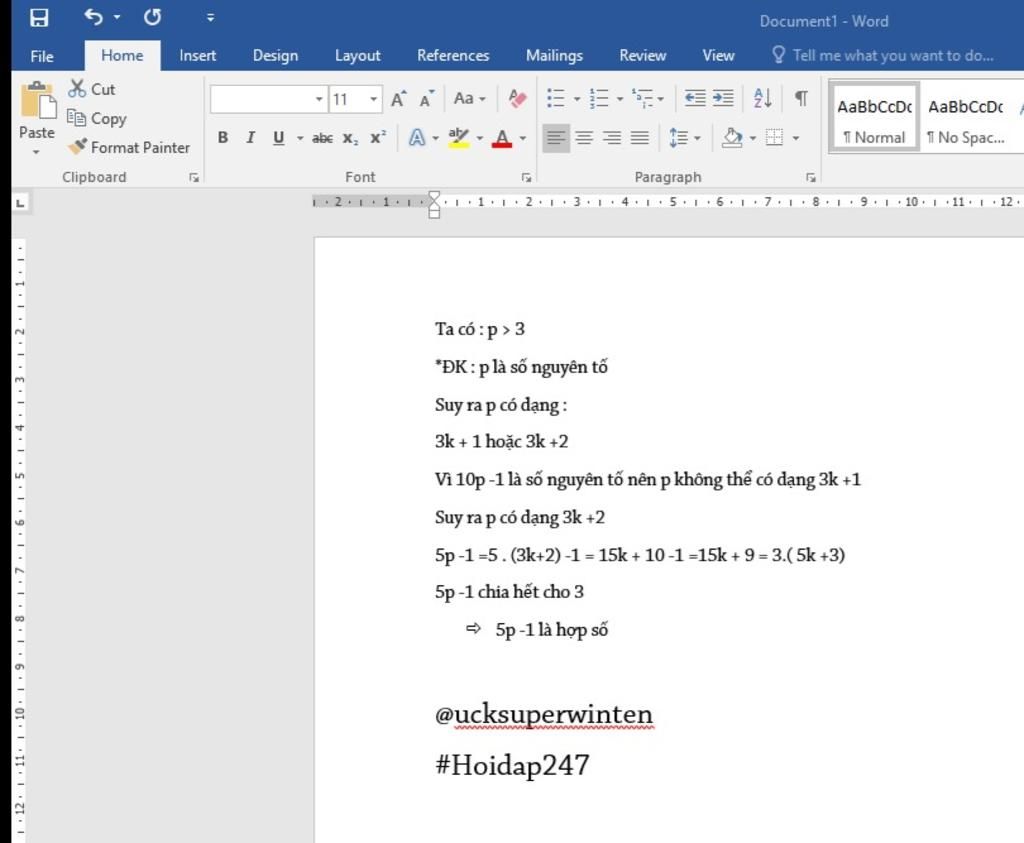Click Line and Paragraph Spacing icon
This screenshot has width=1024, height=843.
click(679, 138)
